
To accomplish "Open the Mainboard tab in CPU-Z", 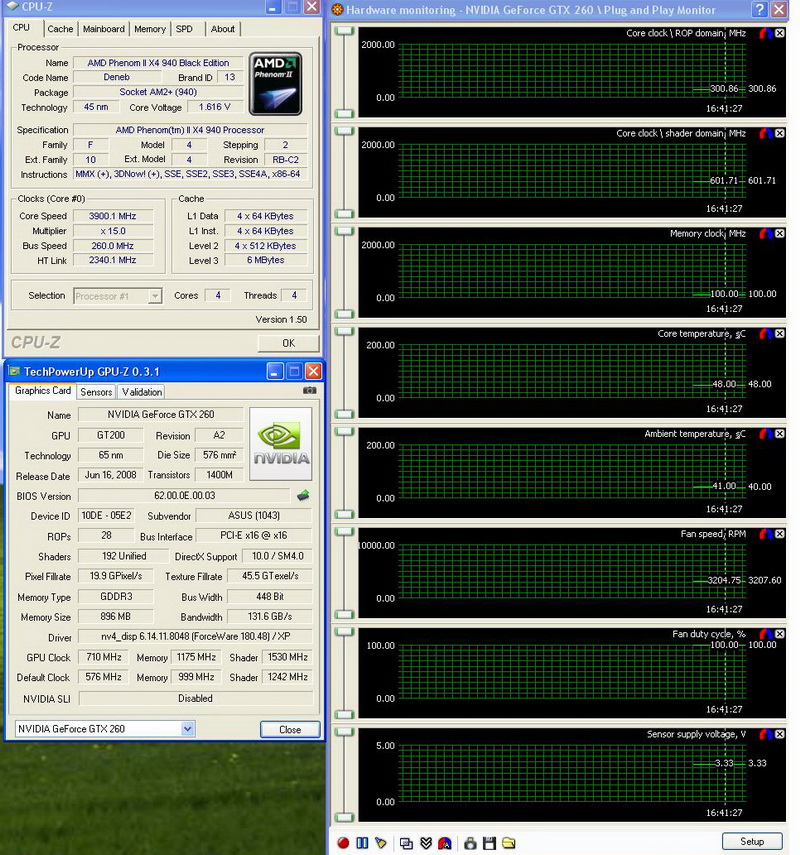I will [104, 29].
